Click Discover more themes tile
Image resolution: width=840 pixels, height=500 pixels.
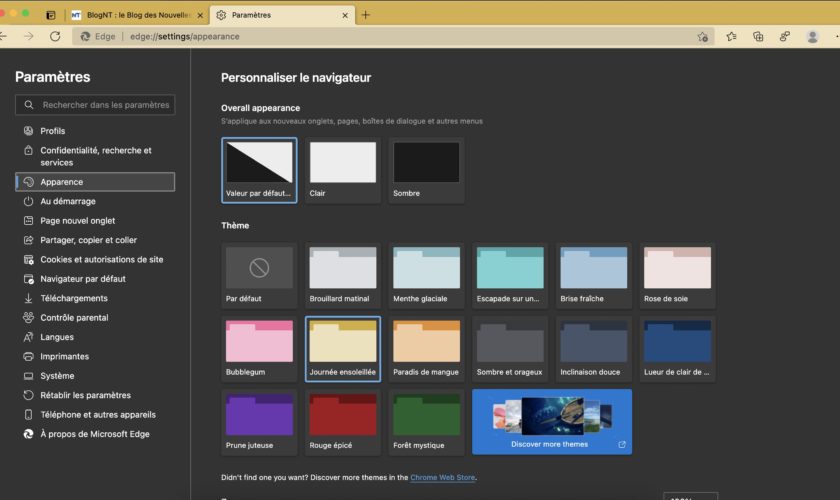pos(551,422)
